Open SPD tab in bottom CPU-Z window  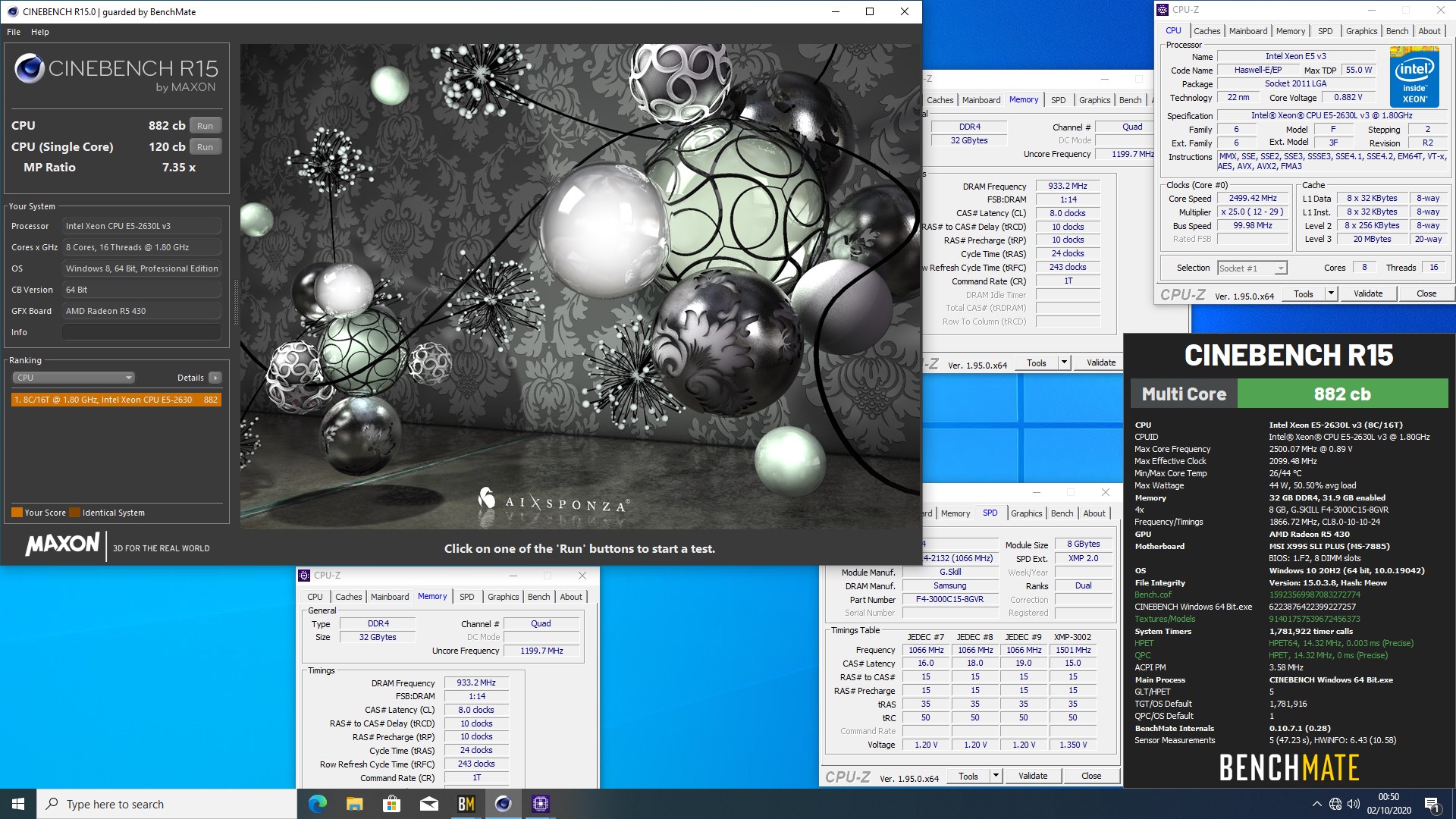pos(466,597)
